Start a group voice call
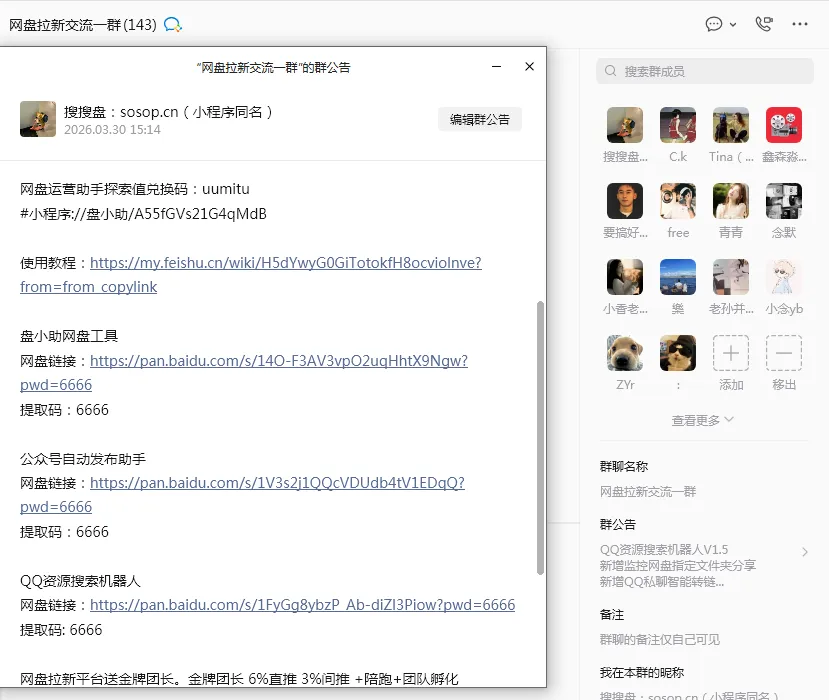Viewport: 829px width, 700px height. click(x=764, y=24)
